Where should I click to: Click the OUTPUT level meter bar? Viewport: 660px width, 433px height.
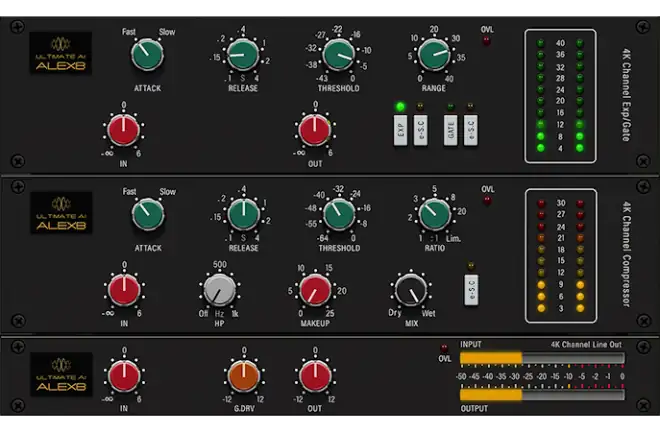pyautogui.click(x=542, y=395)
